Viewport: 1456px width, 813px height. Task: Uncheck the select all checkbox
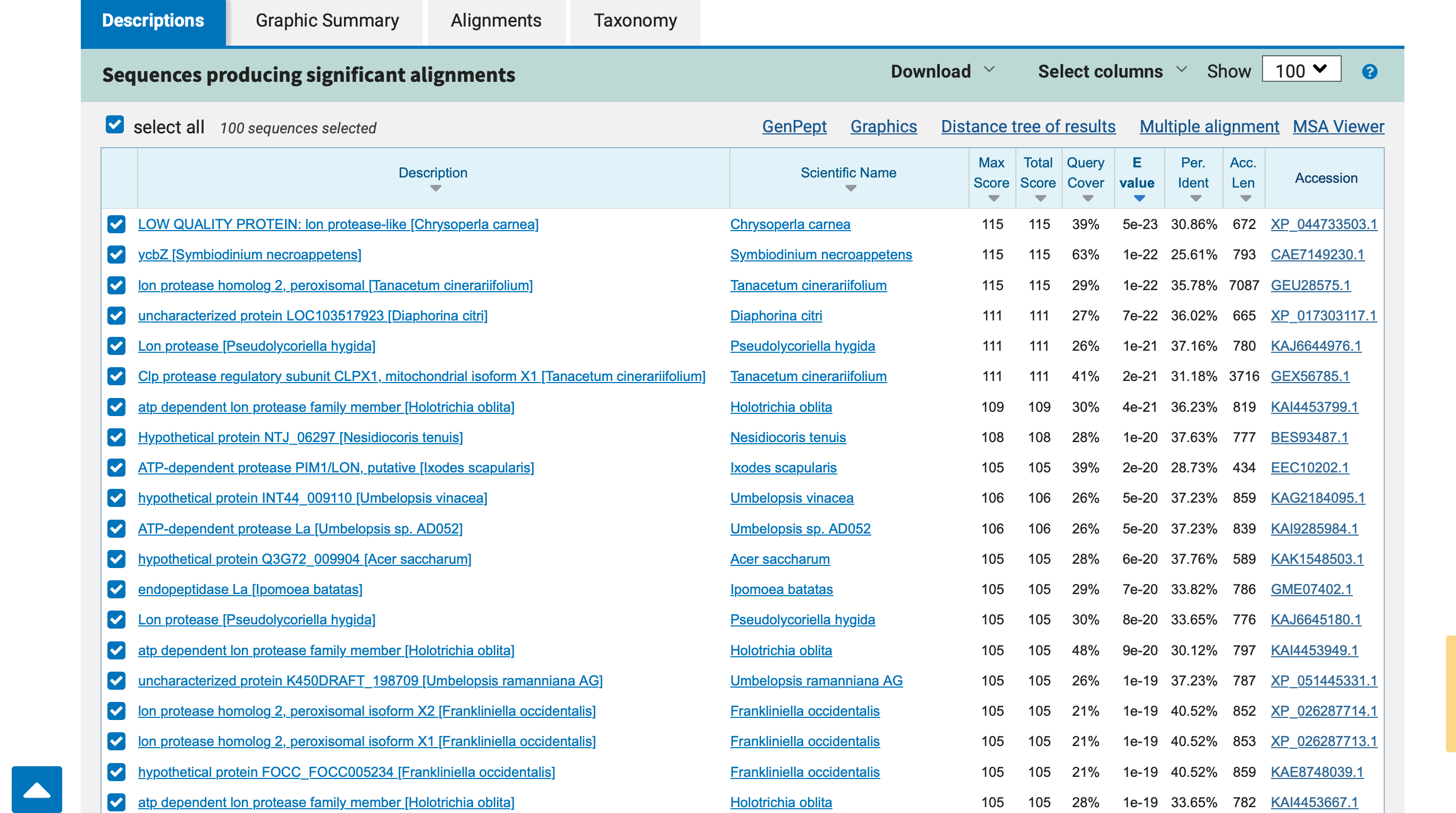[x=115, y=125]
